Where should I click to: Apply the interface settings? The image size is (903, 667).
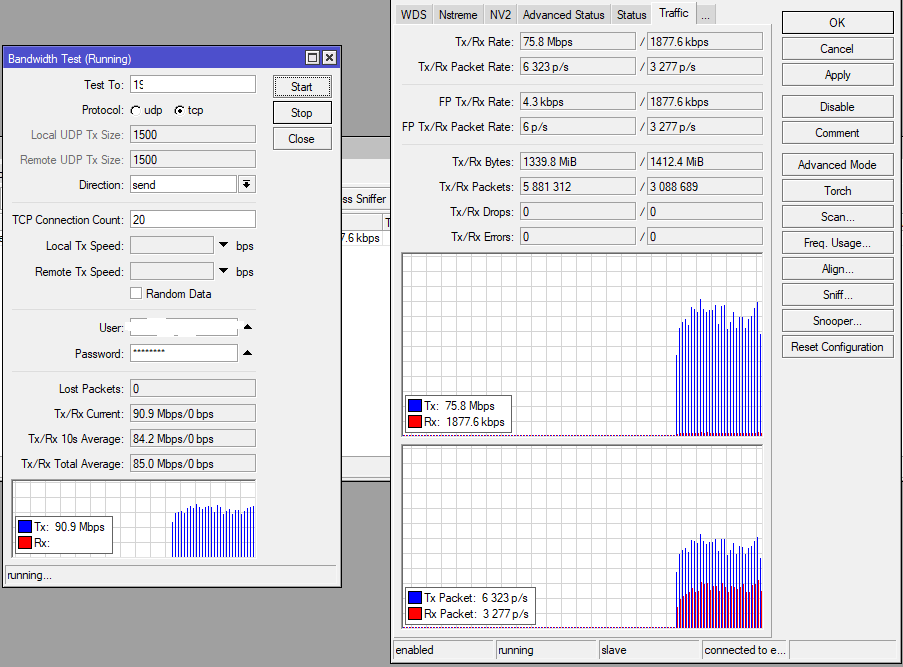point(837,75)
